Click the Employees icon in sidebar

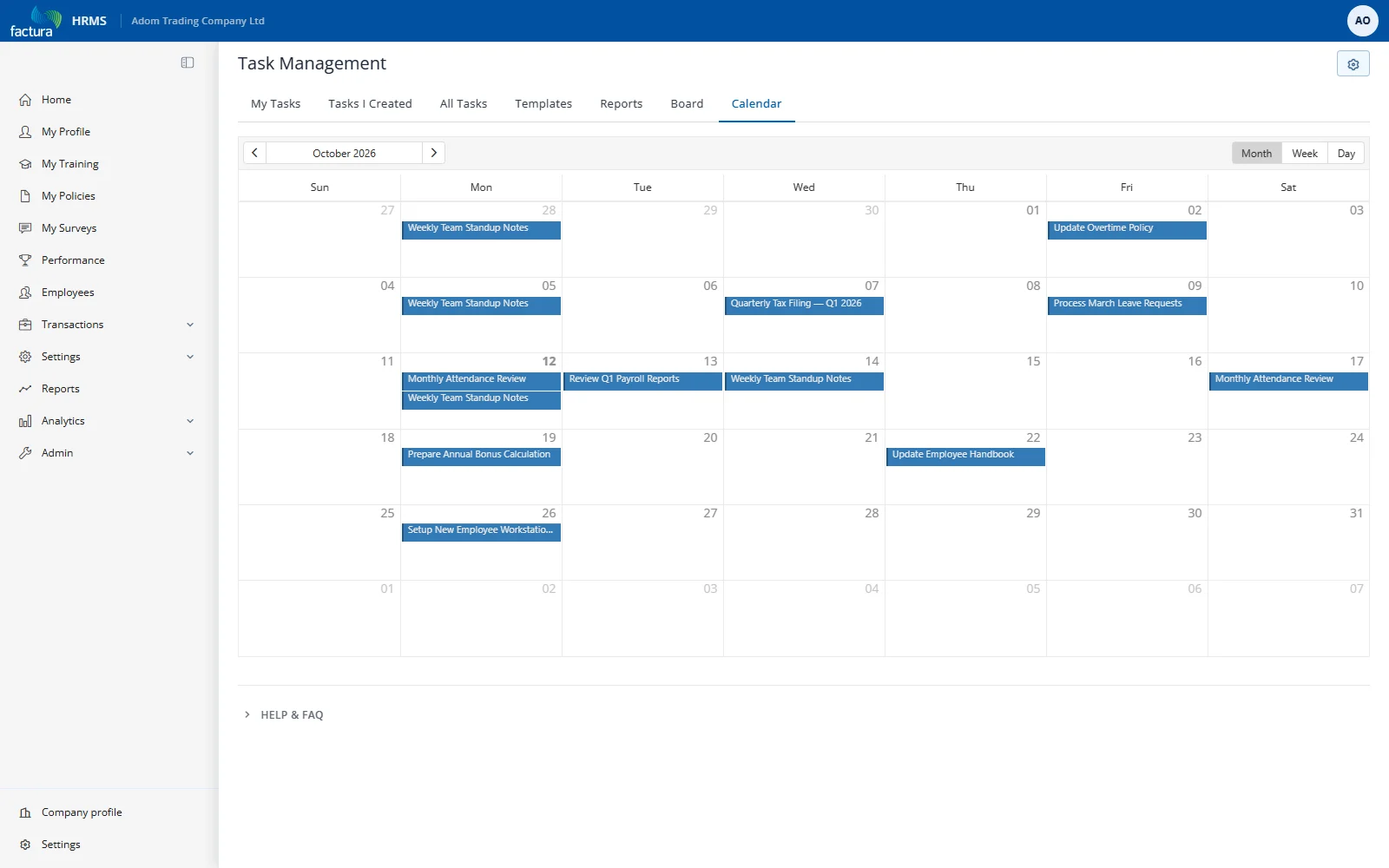[25, 293]
